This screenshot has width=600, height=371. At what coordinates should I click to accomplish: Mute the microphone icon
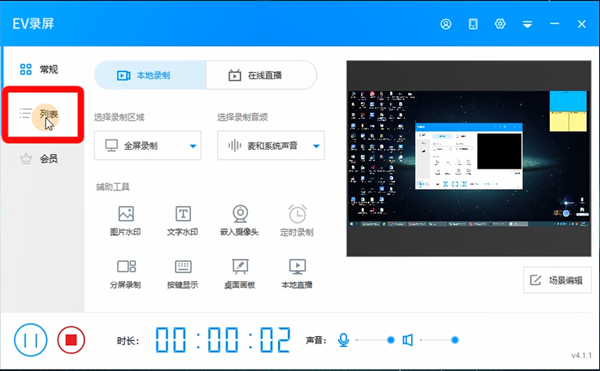[343, 340]
